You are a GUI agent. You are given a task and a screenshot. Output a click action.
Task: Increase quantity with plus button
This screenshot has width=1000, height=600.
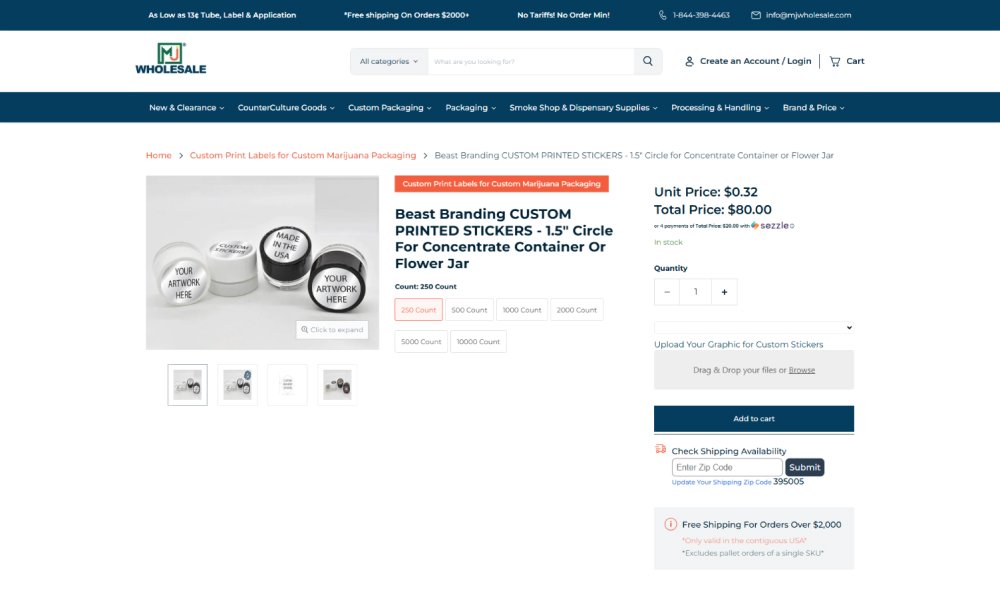[x=723, y=292]
